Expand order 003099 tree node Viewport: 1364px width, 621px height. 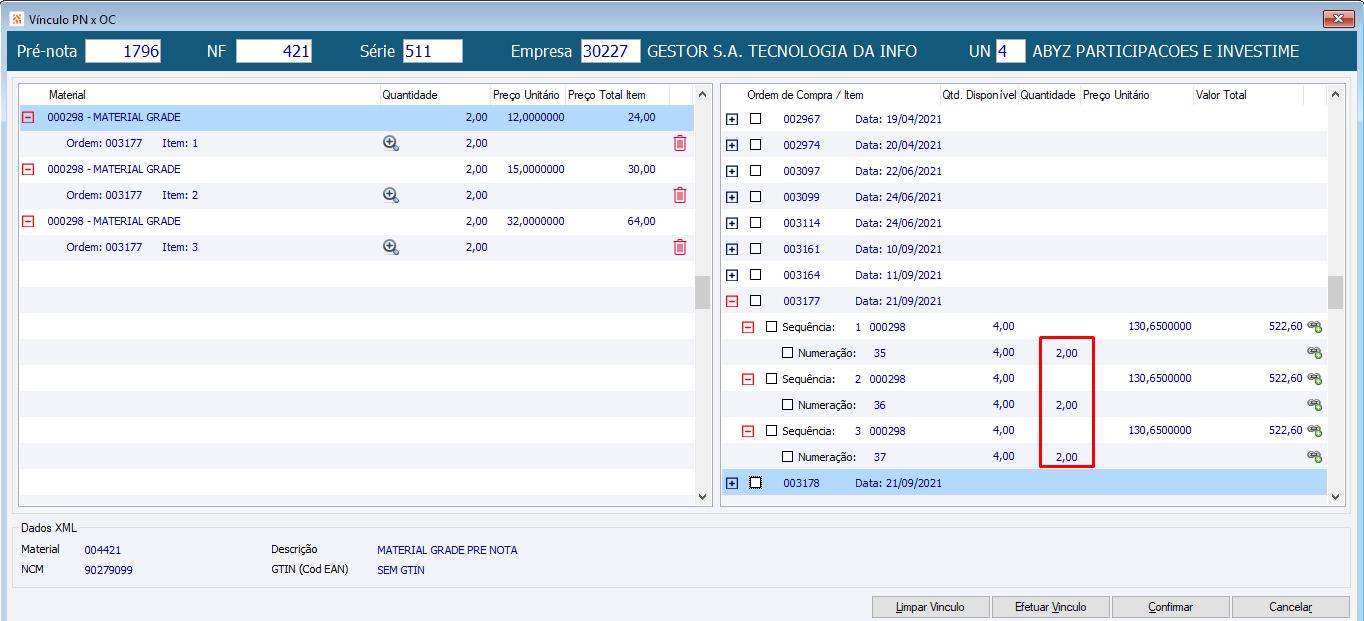pyautogui.click(x=732, y=197)
